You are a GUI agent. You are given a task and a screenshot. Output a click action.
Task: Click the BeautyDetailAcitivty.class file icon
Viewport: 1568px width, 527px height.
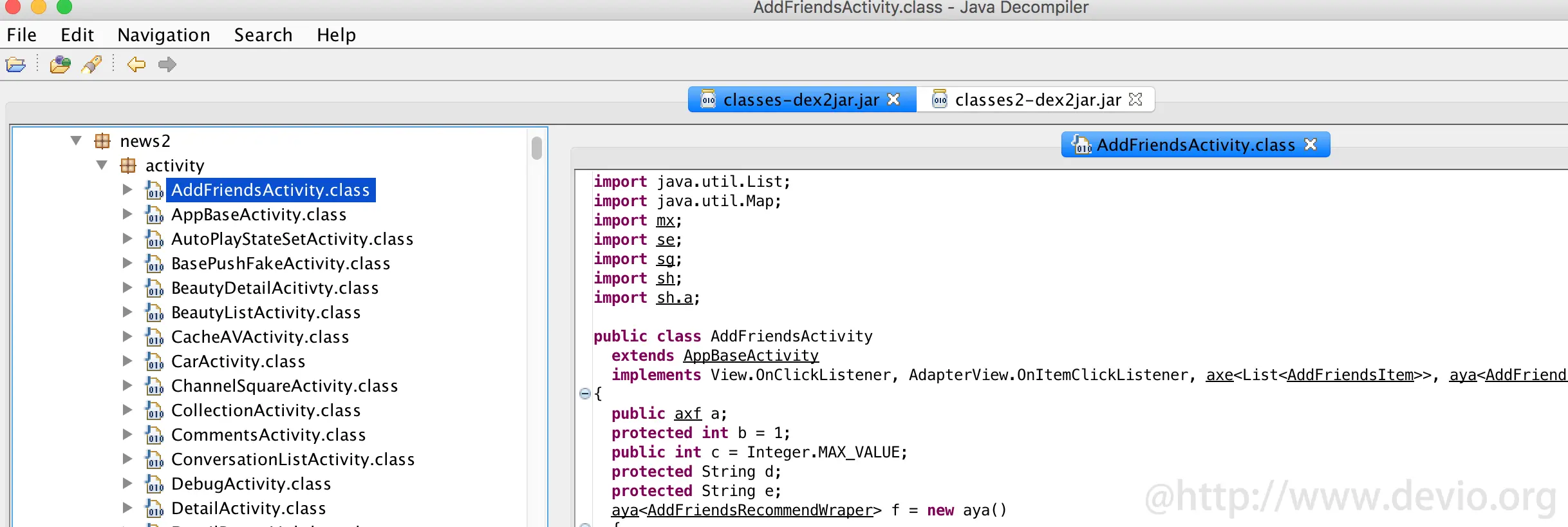pos(154,288)
